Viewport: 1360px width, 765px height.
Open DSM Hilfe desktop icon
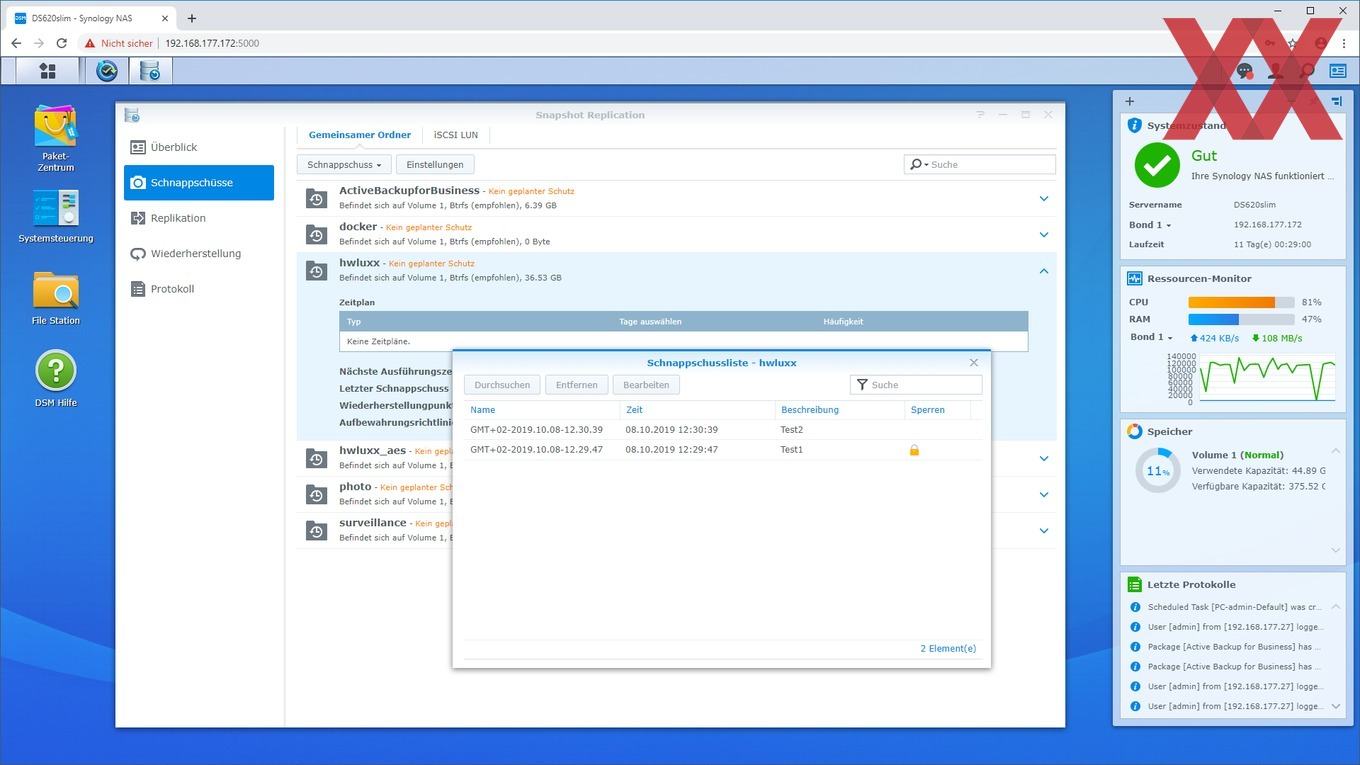(x=56, y=379)
